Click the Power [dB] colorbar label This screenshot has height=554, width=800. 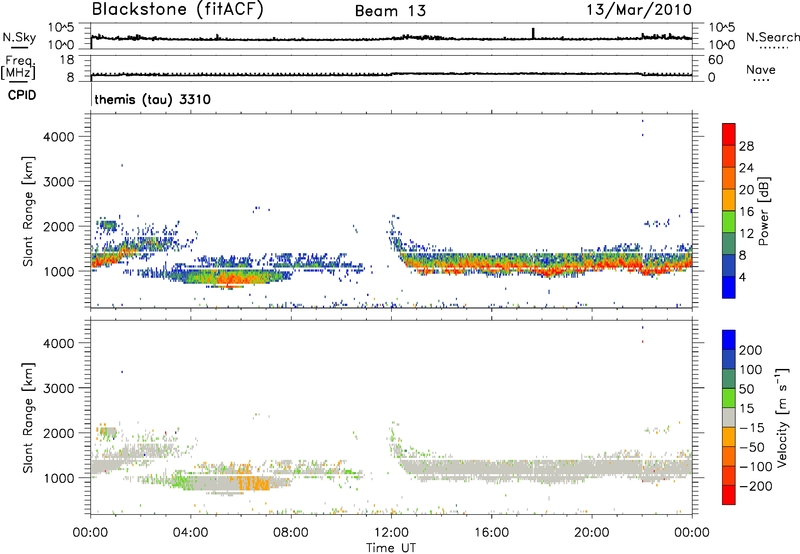763,211
